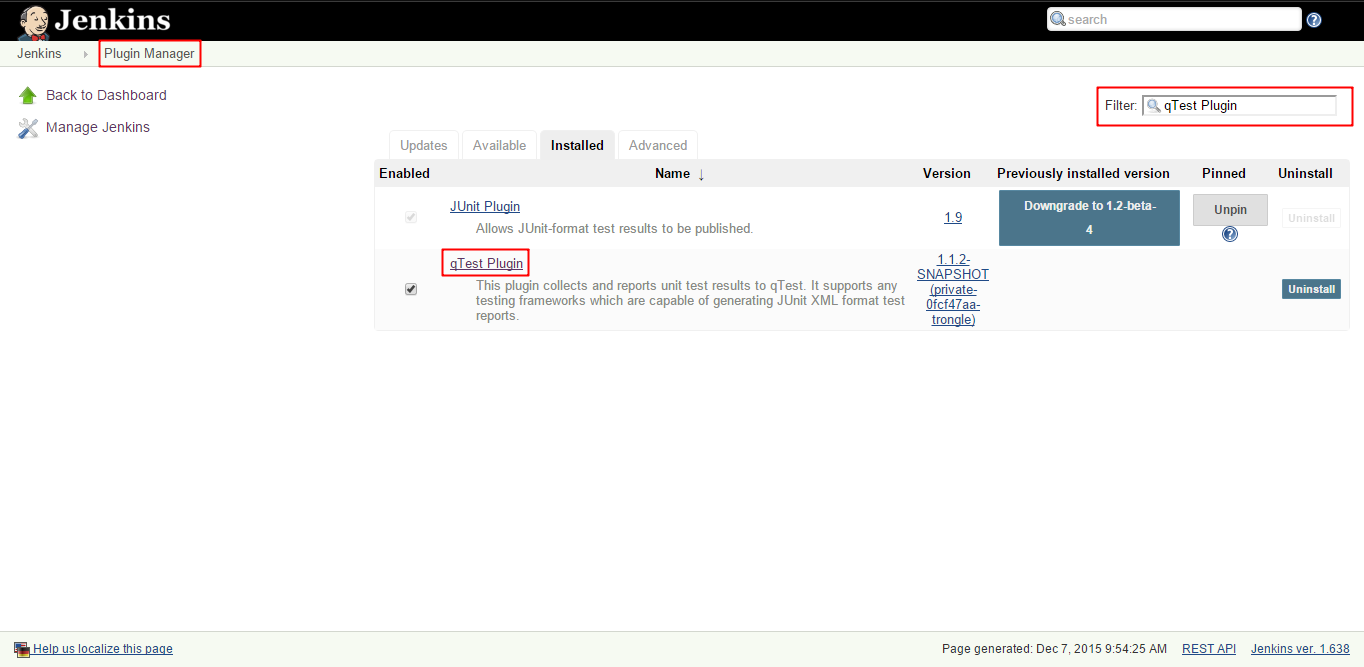
Task: Click Downgrade to 1.2-beta-4 button
Action: pyautogui.click(x=1089, y=218)
